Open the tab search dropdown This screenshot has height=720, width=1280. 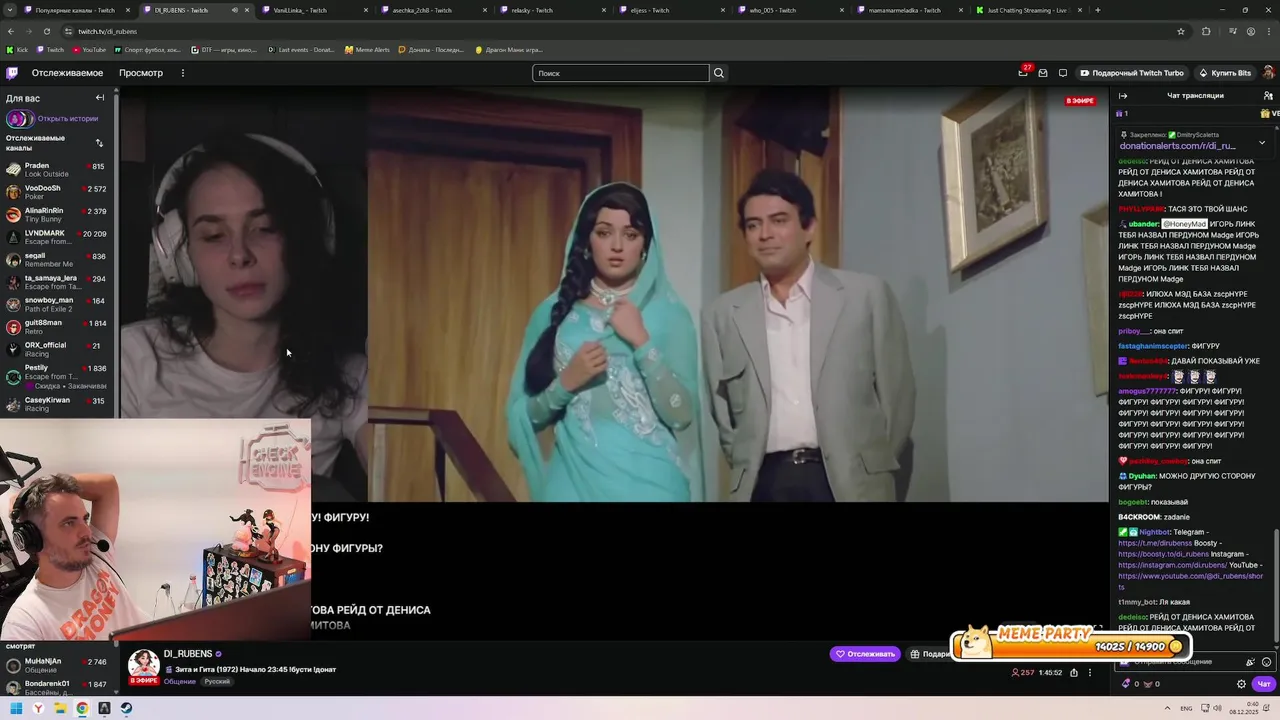tap(9, 10)
